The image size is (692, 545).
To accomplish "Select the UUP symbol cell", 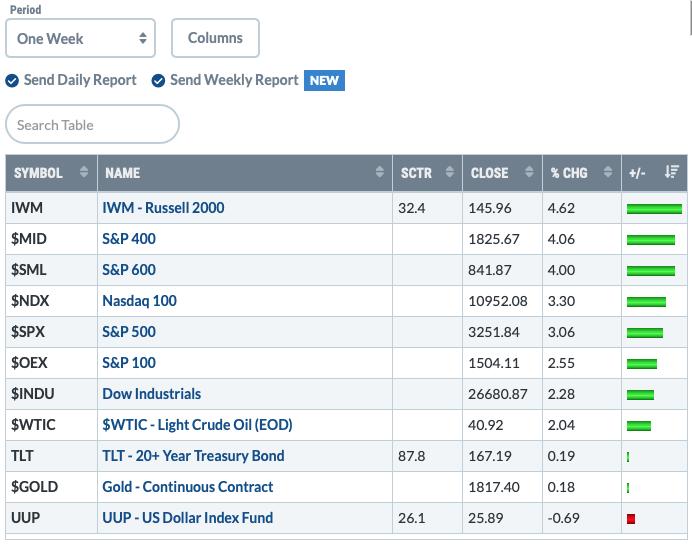I will (x=51, y=518).
